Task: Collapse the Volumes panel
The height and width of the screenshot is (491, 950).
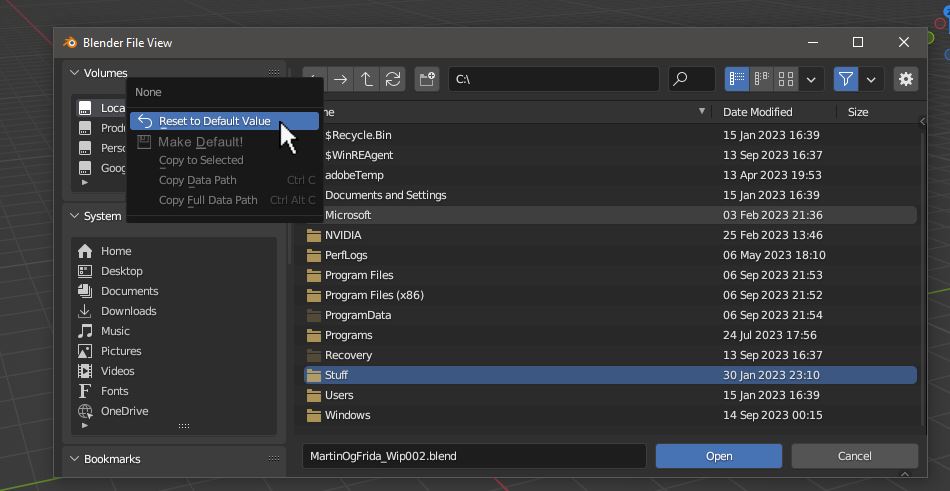Action: coord(74,73)
